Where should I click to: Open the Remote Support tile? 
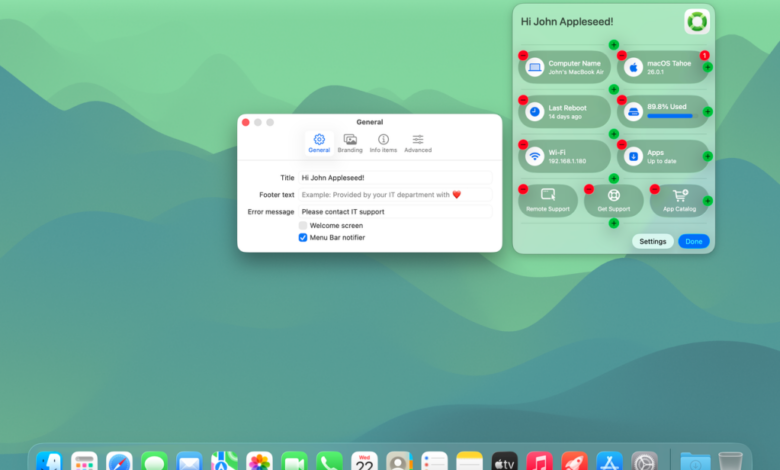pos(548,199)
